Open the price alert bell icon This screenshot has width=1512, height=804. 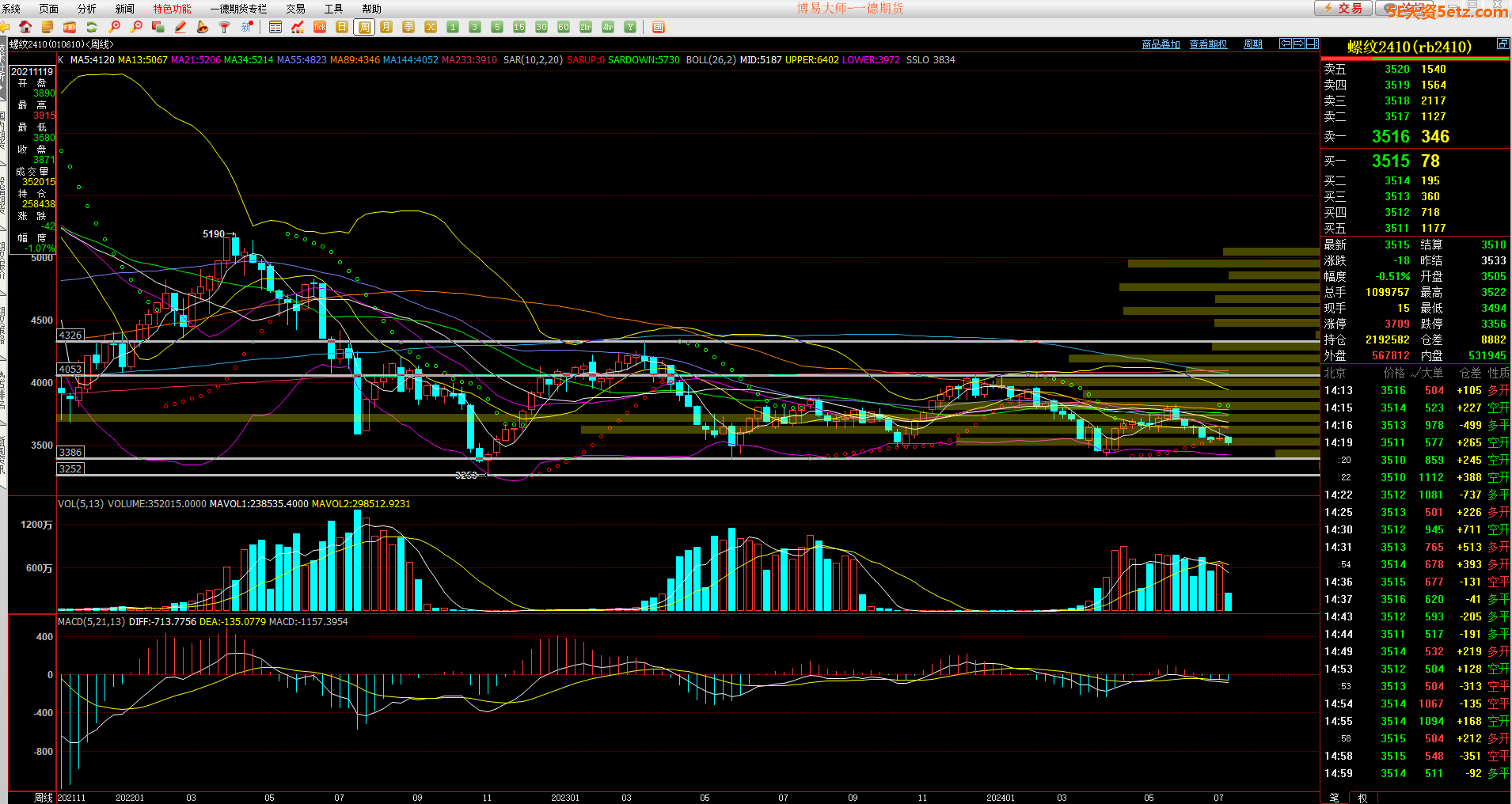coord(203,27)
